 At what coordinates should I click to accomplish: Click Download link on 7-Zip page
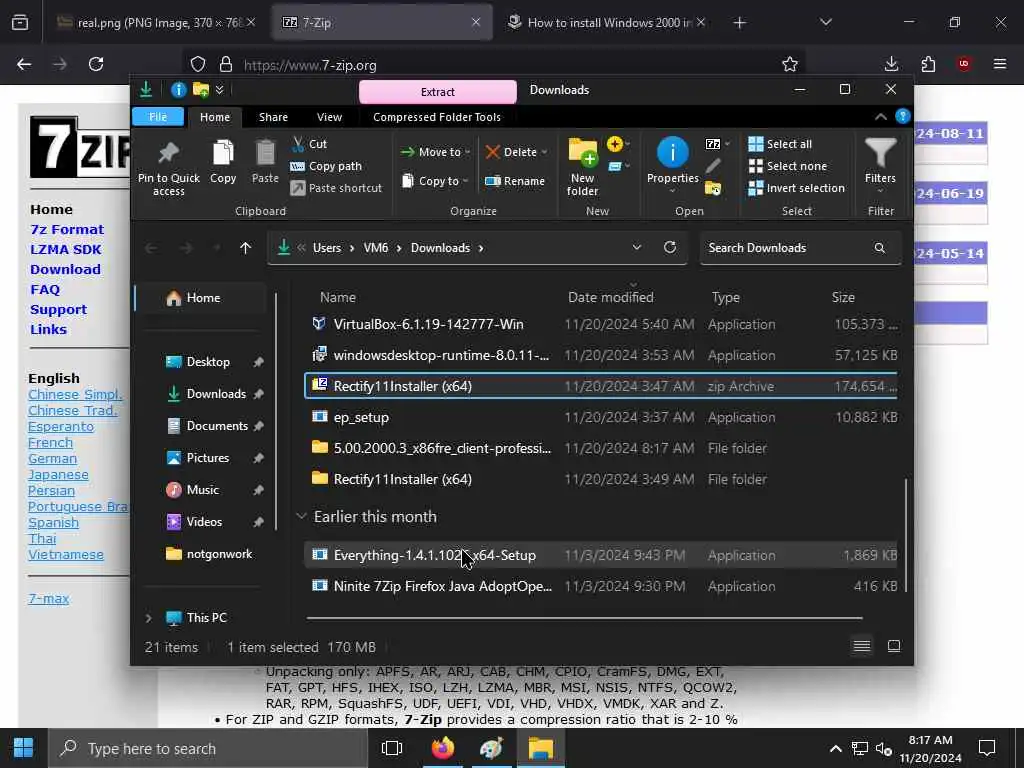click(65, 269)
